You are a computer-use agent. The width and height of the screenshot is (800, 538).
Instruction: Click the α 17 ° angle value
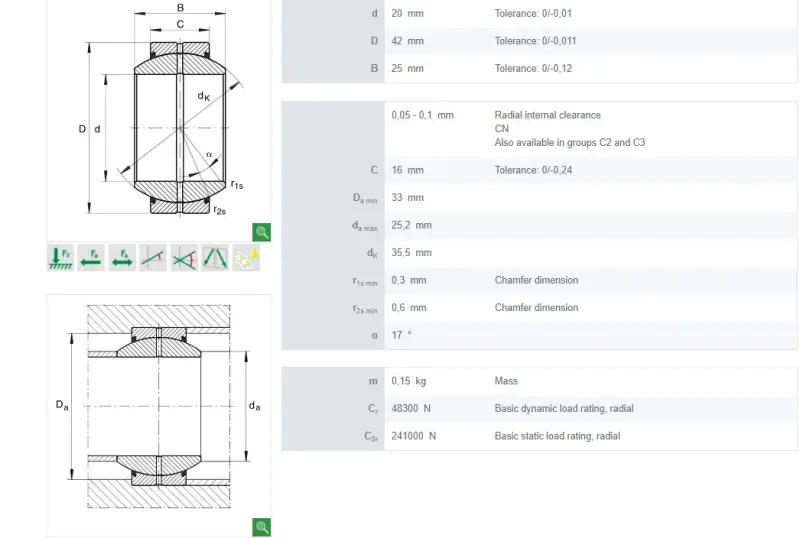401,335
